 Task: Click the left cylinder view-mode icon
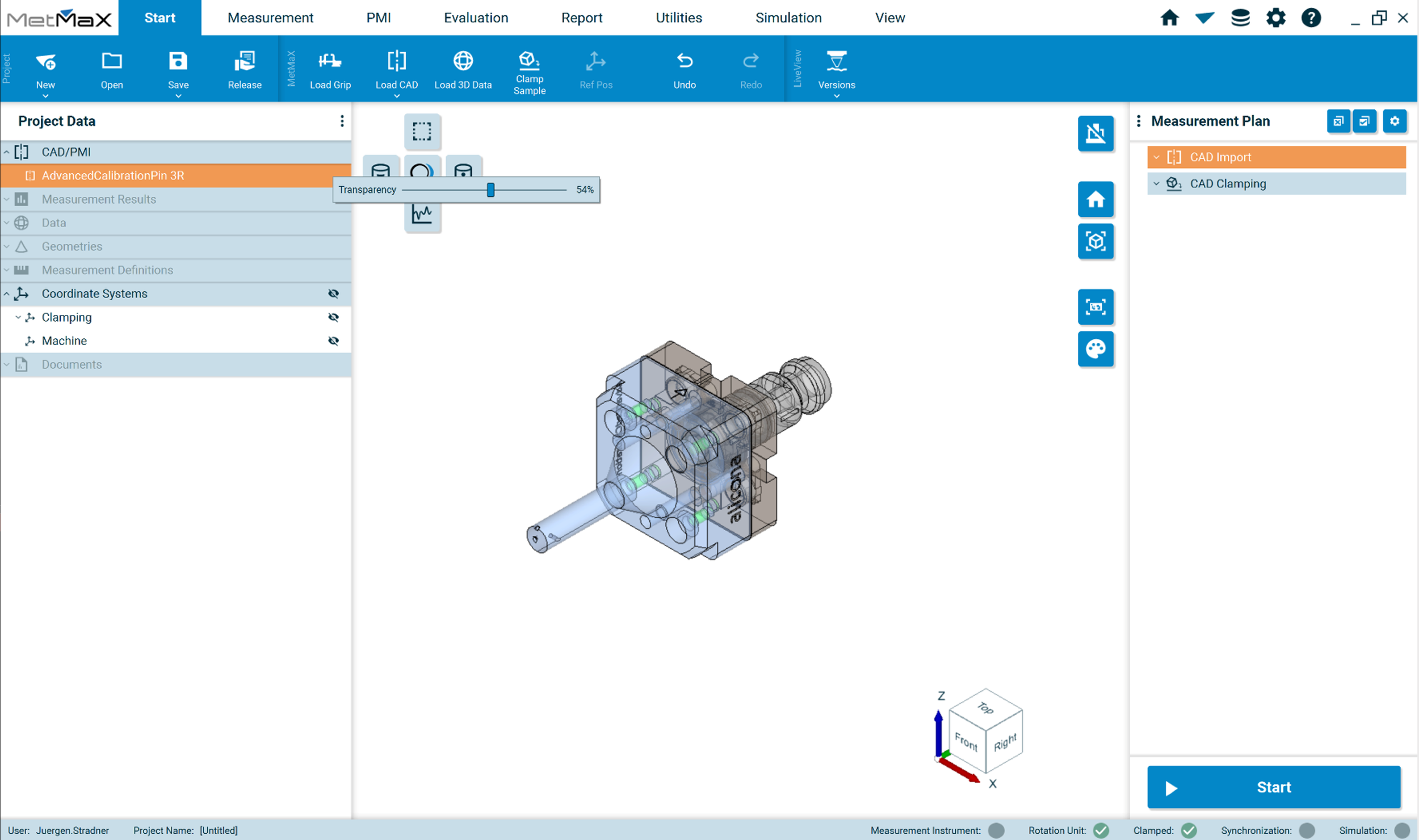click(380, 168)
